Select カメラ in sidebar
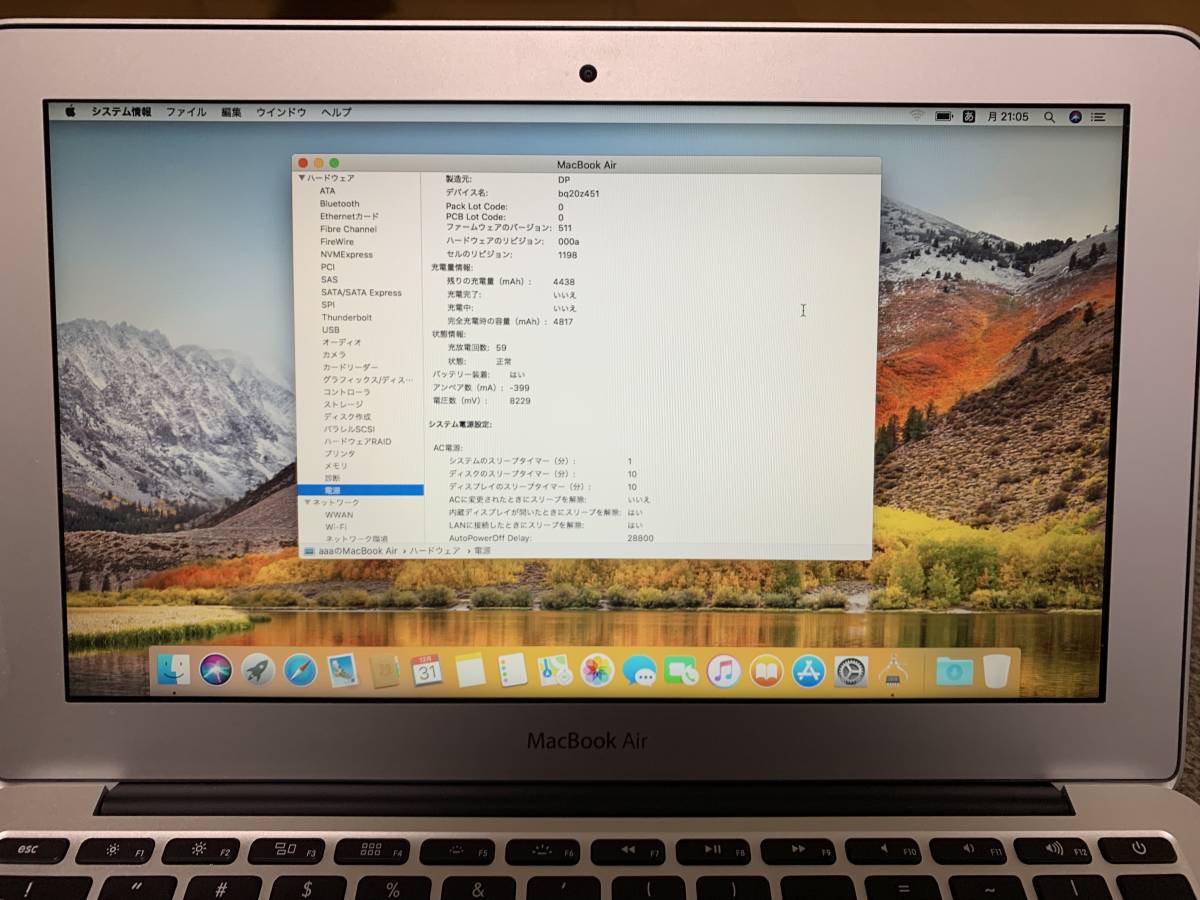The height and width of the screenshot is (900, 1200). pos(334,355)
